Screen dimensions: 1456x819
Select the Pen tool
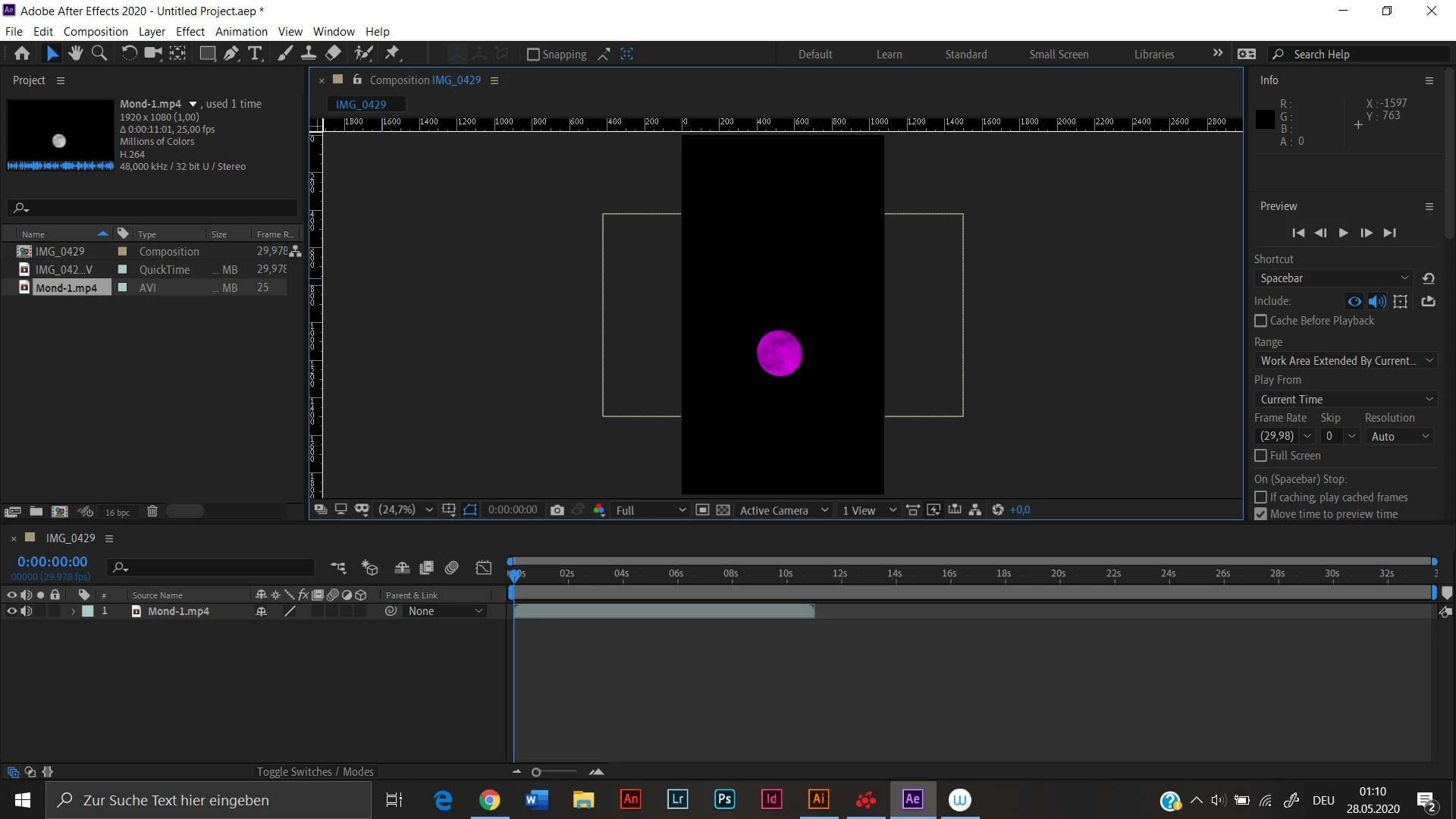[231, 53]
